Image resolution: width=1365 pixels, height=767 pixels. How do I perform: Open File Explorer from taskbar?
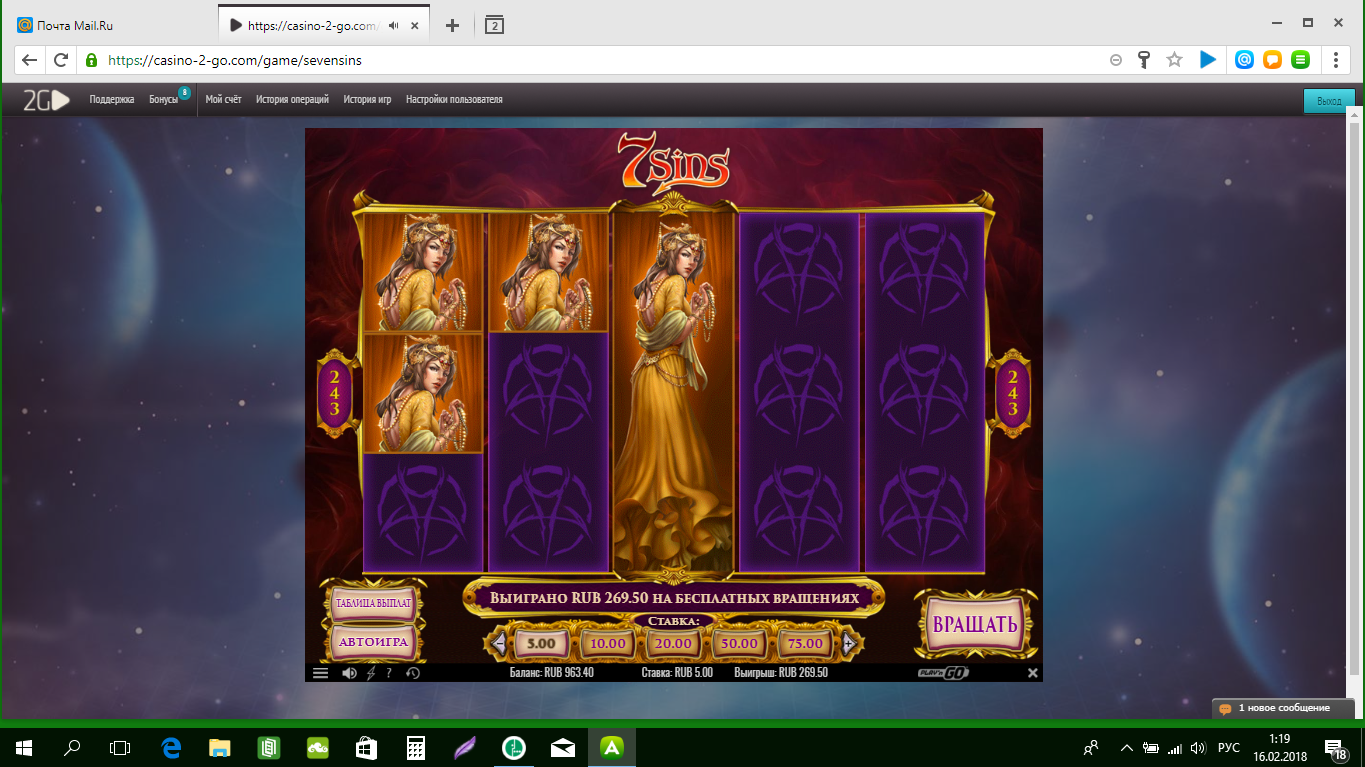click(x=219, y=747)
